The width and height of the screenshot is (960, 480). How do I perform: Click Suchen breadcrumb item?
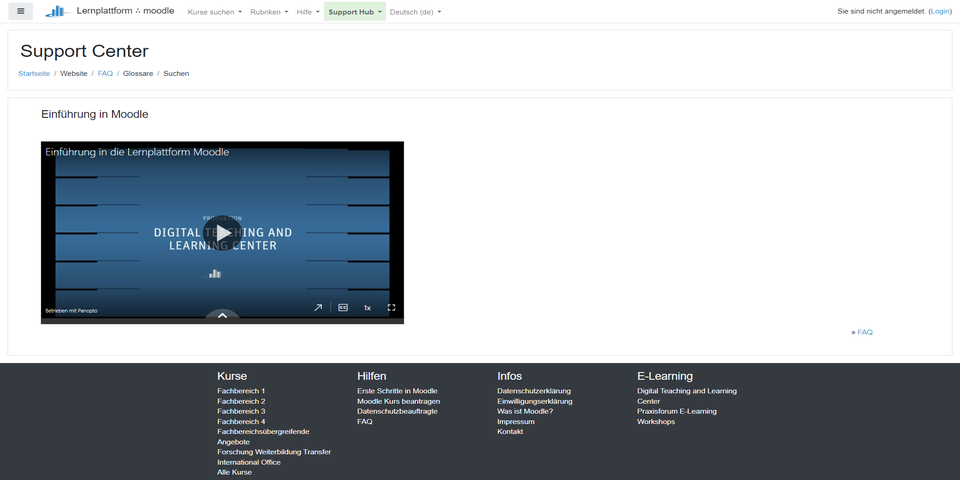coord(176,73)
